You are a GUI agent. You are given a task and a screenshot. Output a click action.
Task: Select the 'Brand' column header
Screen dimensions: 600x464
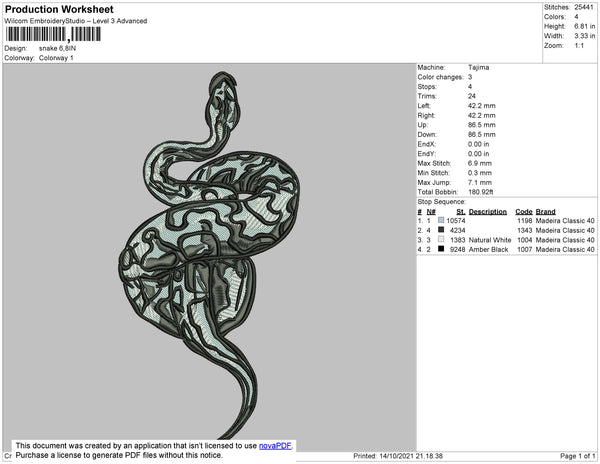[x=546, y=212]
